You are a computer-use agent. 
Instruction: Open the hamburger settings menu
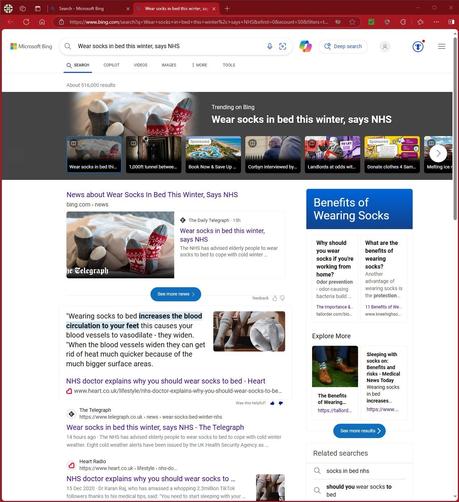coord(441,46)
